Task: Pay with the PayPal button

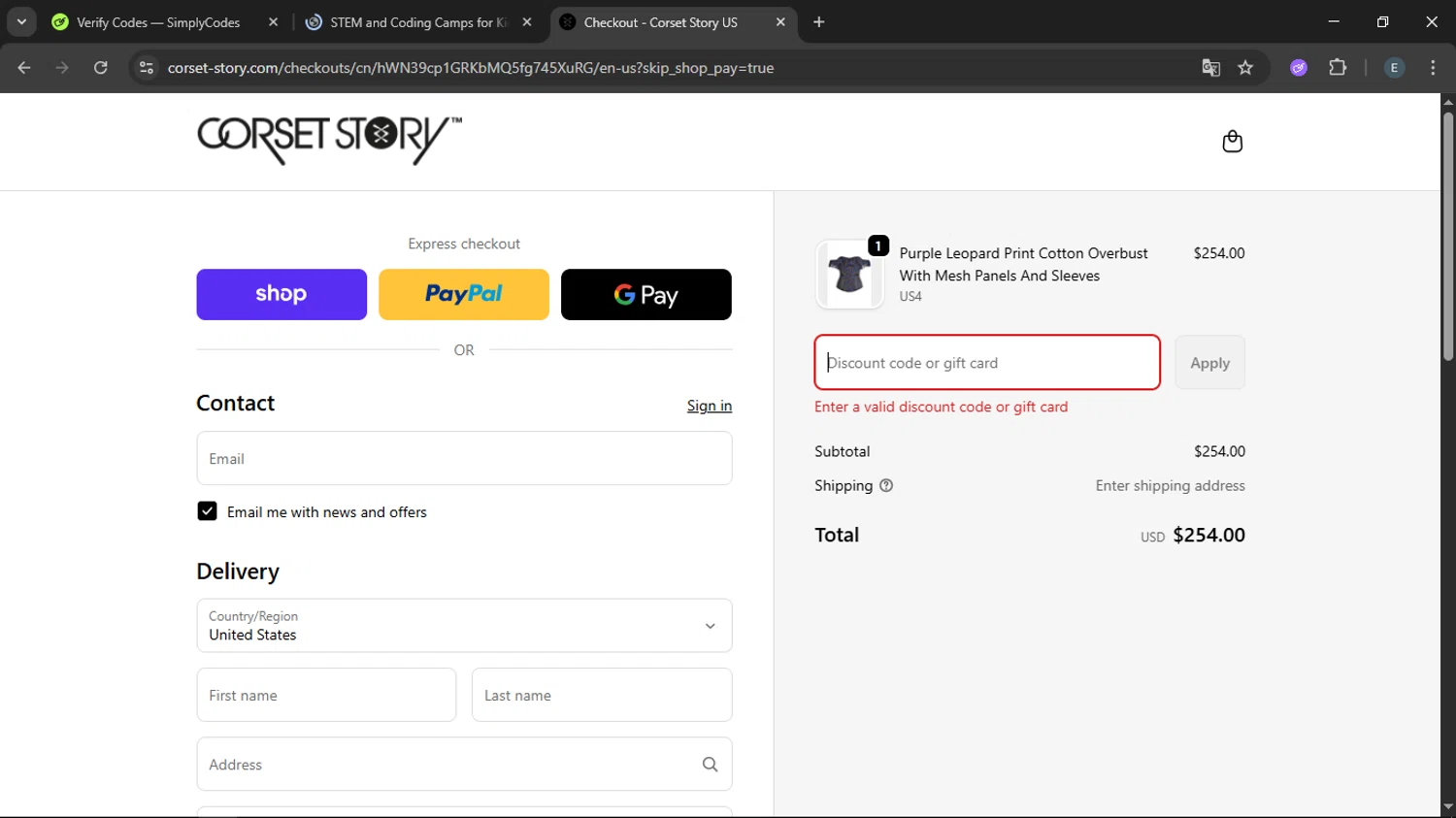Action: pyautogui.click(x=464, y=294)
